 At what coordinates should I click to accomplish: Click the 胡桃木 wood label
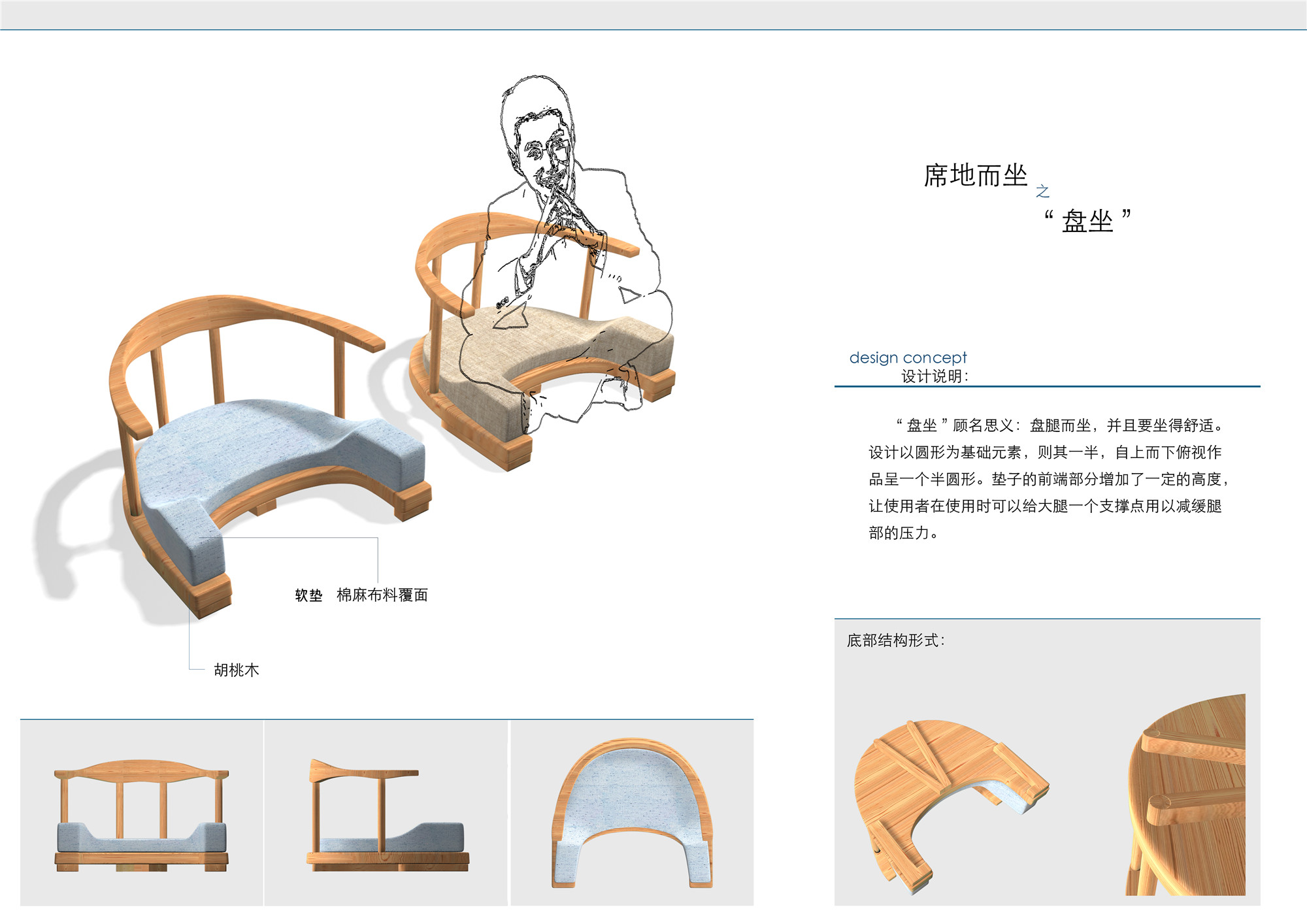(237, 670)
